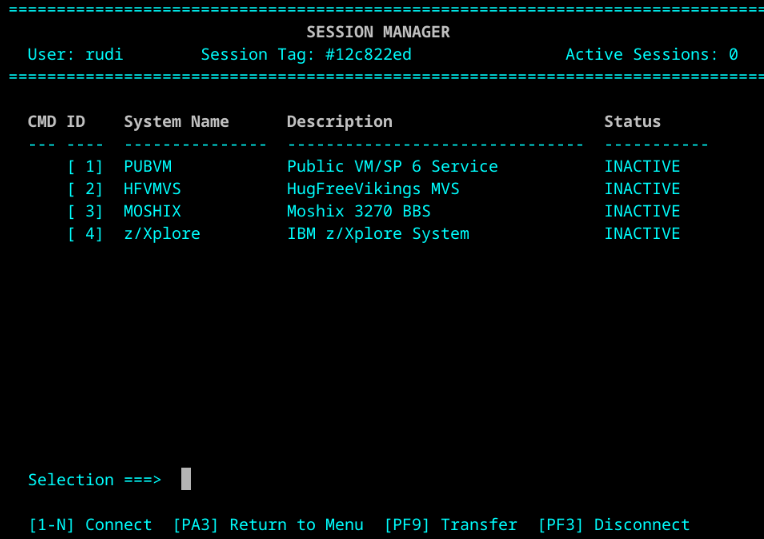Image resolution: width=764 pixels, height=539 pixels.
Task: Click the INACTIVE status of MOSHIX
Action: (642, 212)
